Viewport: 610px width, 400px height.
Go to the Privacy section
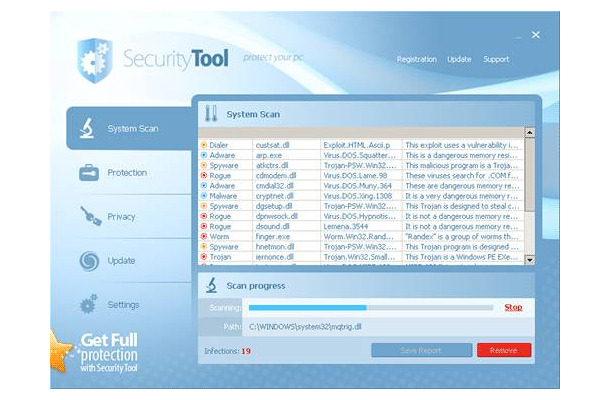(121, 216)
